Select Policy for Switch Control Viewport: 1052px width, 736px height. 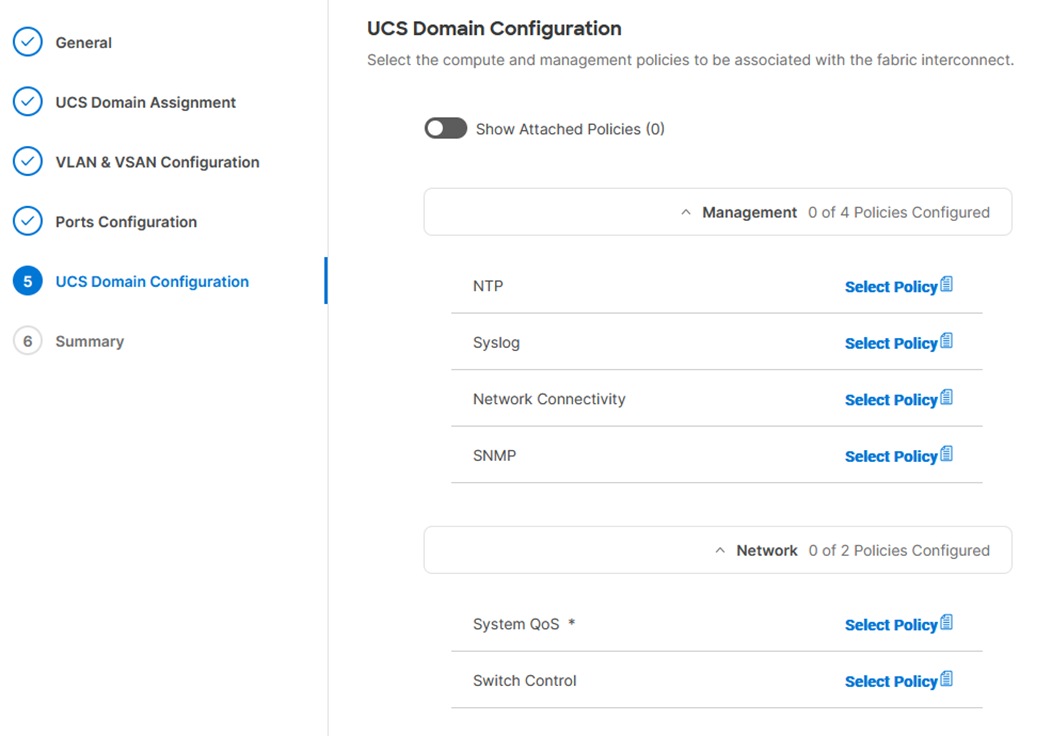891,681
